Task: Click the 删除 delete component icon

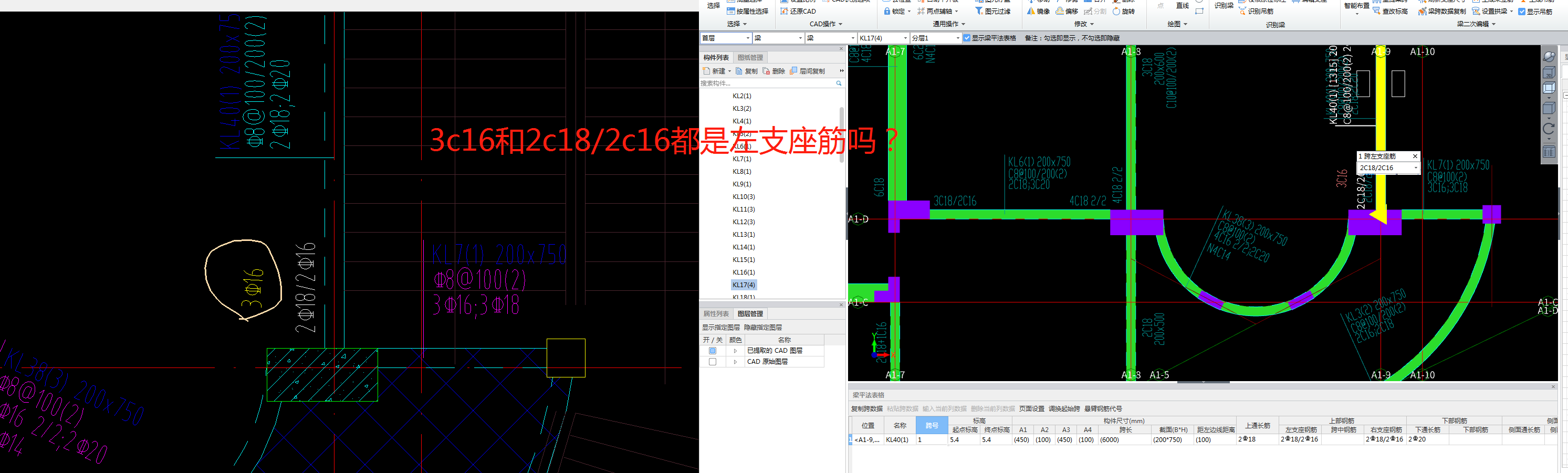Action: pos(766,71)
